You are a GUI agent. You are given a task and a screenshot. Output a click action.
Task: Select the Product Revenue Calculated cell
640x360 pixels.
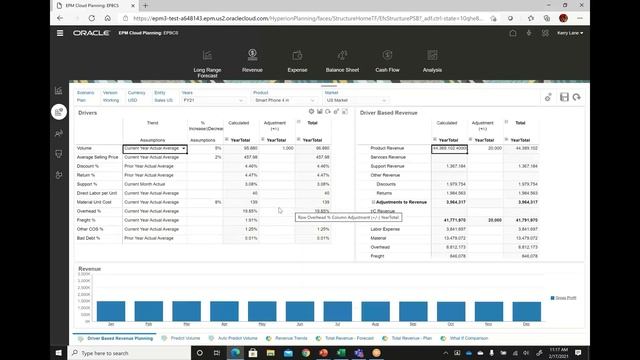pos(449,149)
